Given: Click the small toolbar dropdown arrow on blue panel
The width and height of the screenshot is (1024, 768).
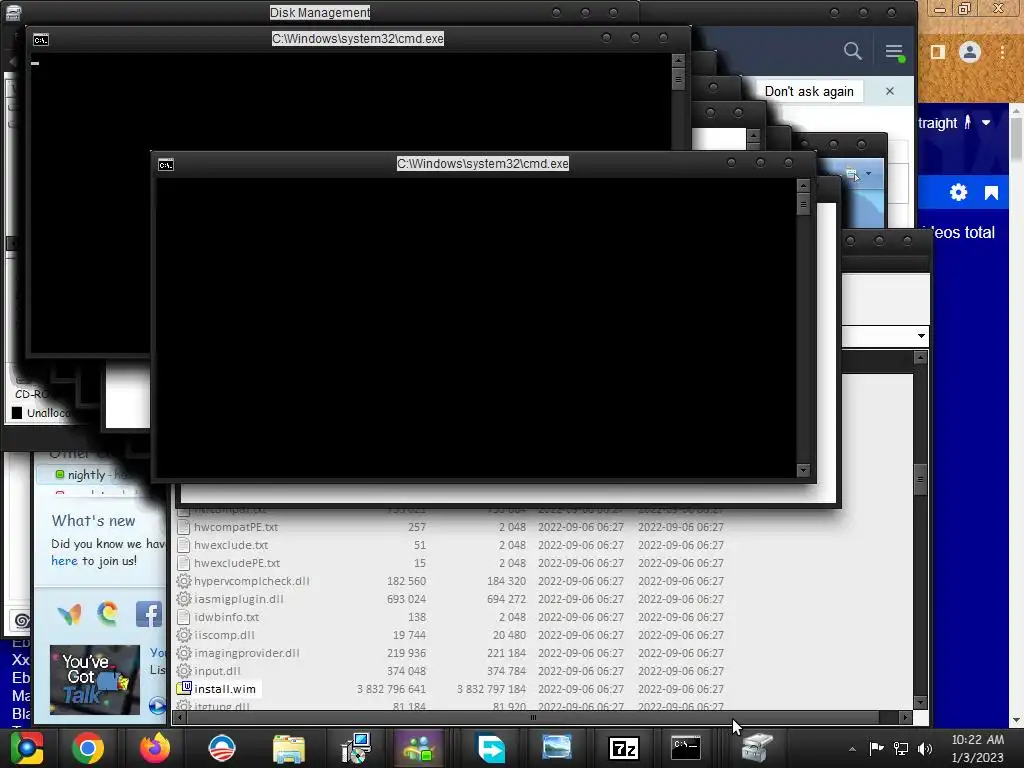Looking at the screenshot, I should (869, 174).
